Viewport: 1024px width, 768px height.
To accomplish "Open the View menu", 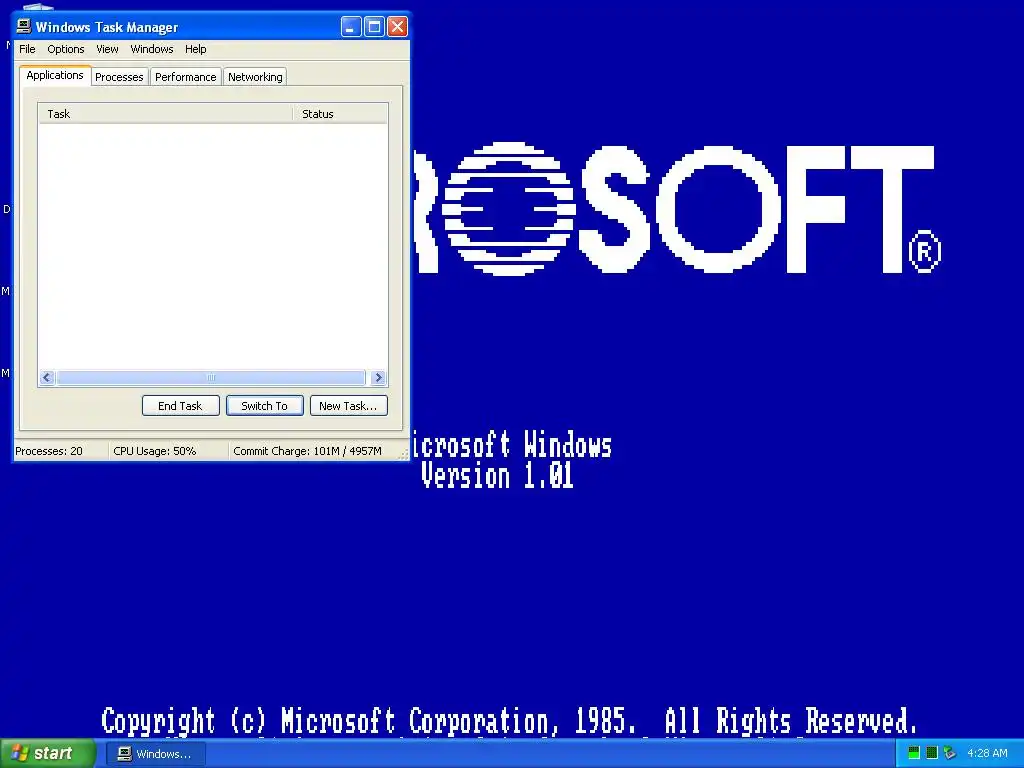I will (x=107, y=49).
